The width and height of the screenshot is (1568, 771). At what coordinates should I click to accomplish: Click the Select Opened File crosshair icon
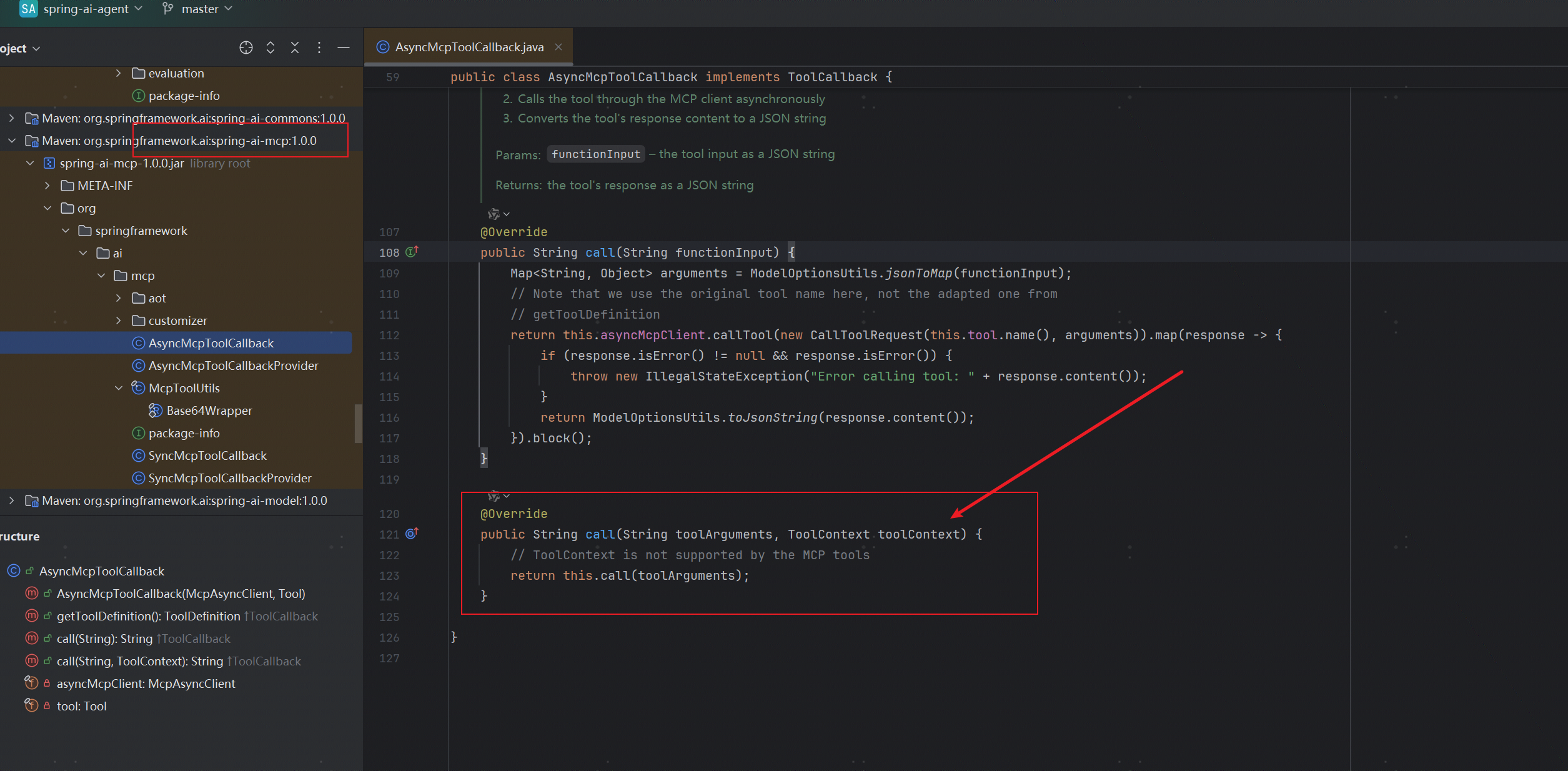(246, 47)
